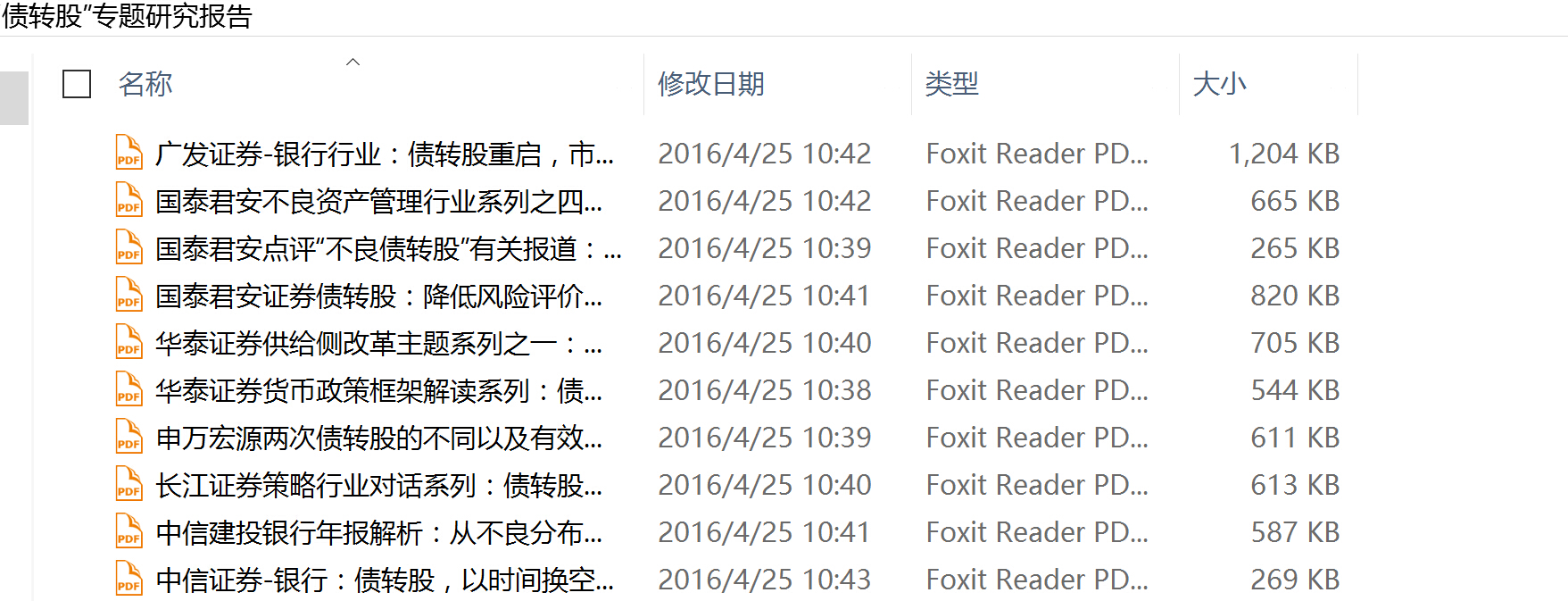
Task: Select file 申万宏源两次债转股的不同以及有效
Action: tap(379, 438)
